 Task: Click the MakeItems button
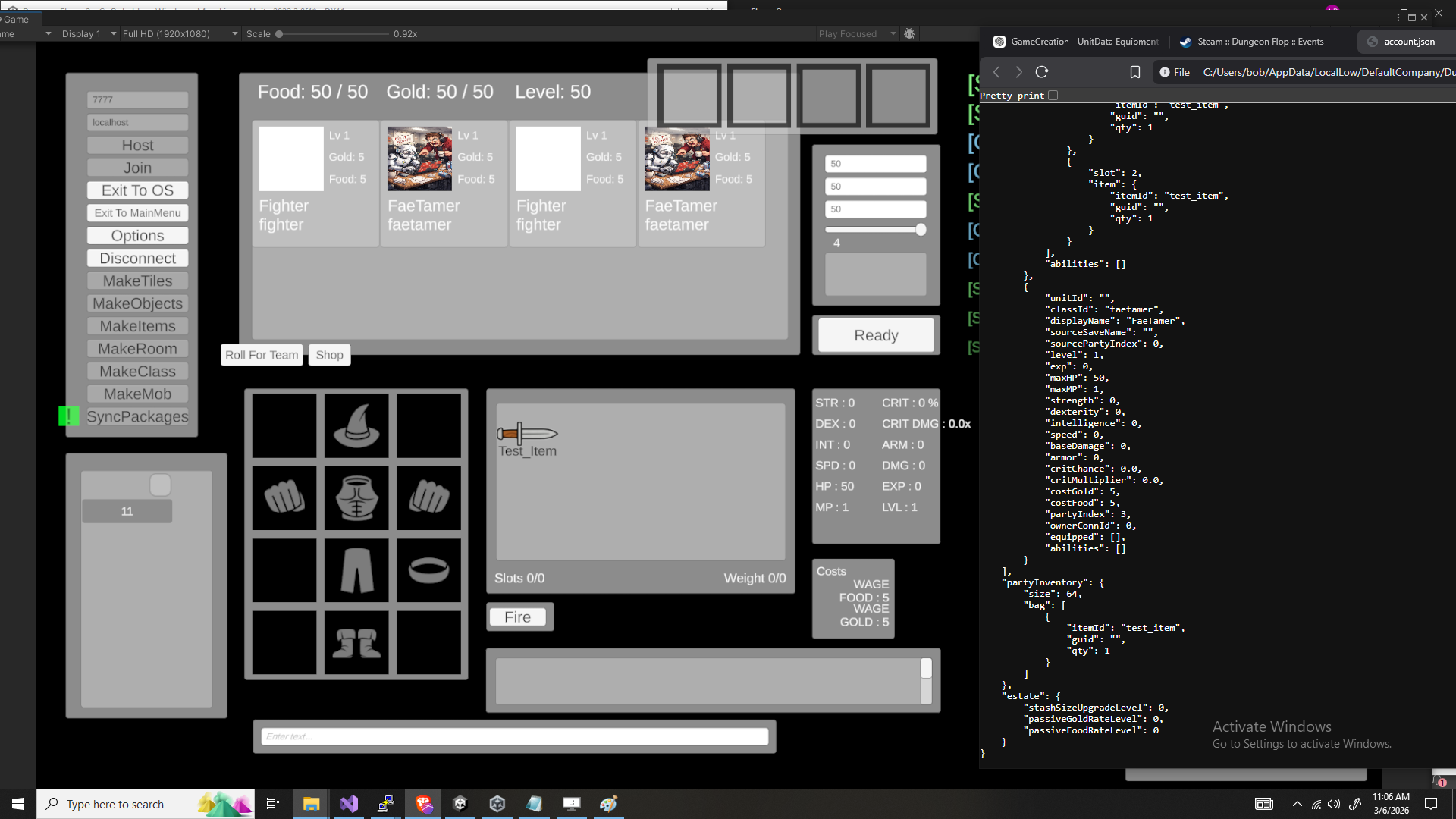(x=137, y=326)
